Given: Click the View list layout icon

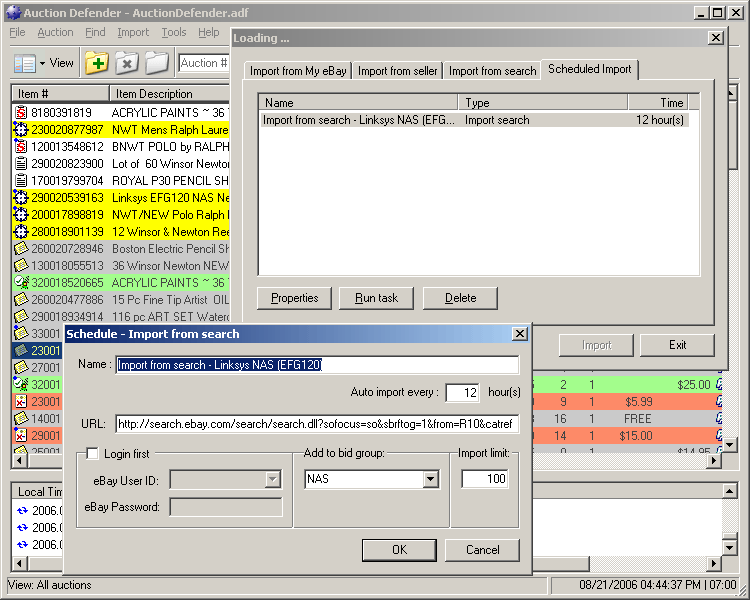Looking at the screenshot, I should (25, 63).
